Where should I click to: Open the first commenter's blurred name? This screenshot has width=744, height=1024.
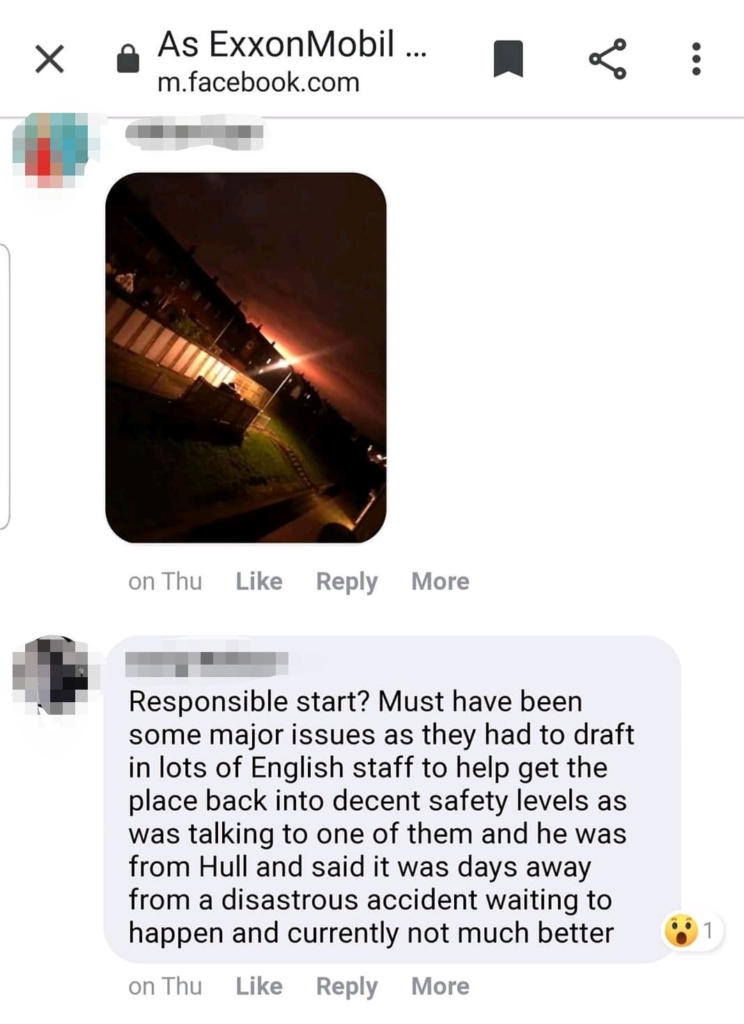pos(195,133)
